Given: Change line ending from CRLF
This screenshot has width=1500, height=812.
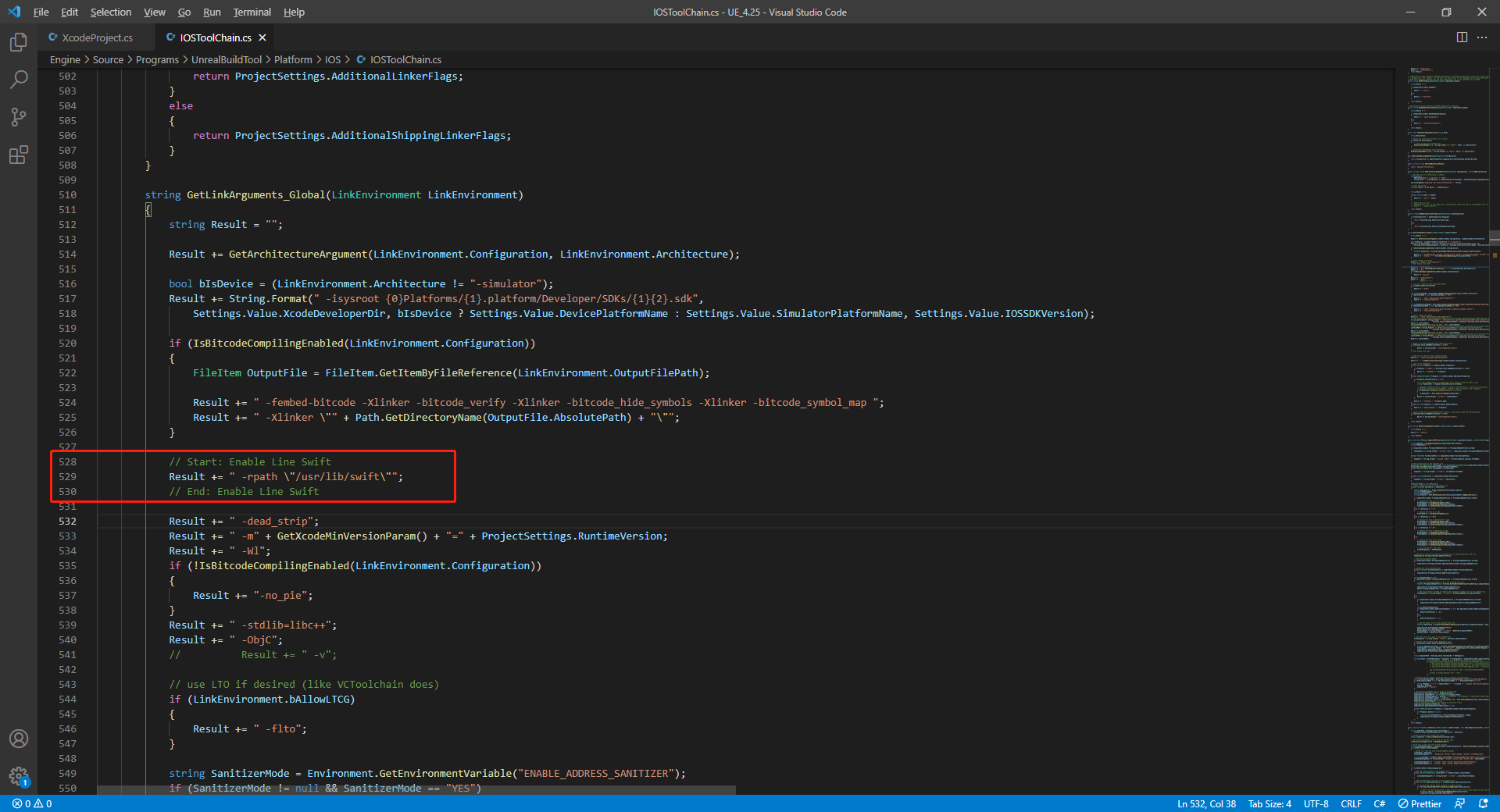Looking at the screenshot, I should click(1350, 803).
